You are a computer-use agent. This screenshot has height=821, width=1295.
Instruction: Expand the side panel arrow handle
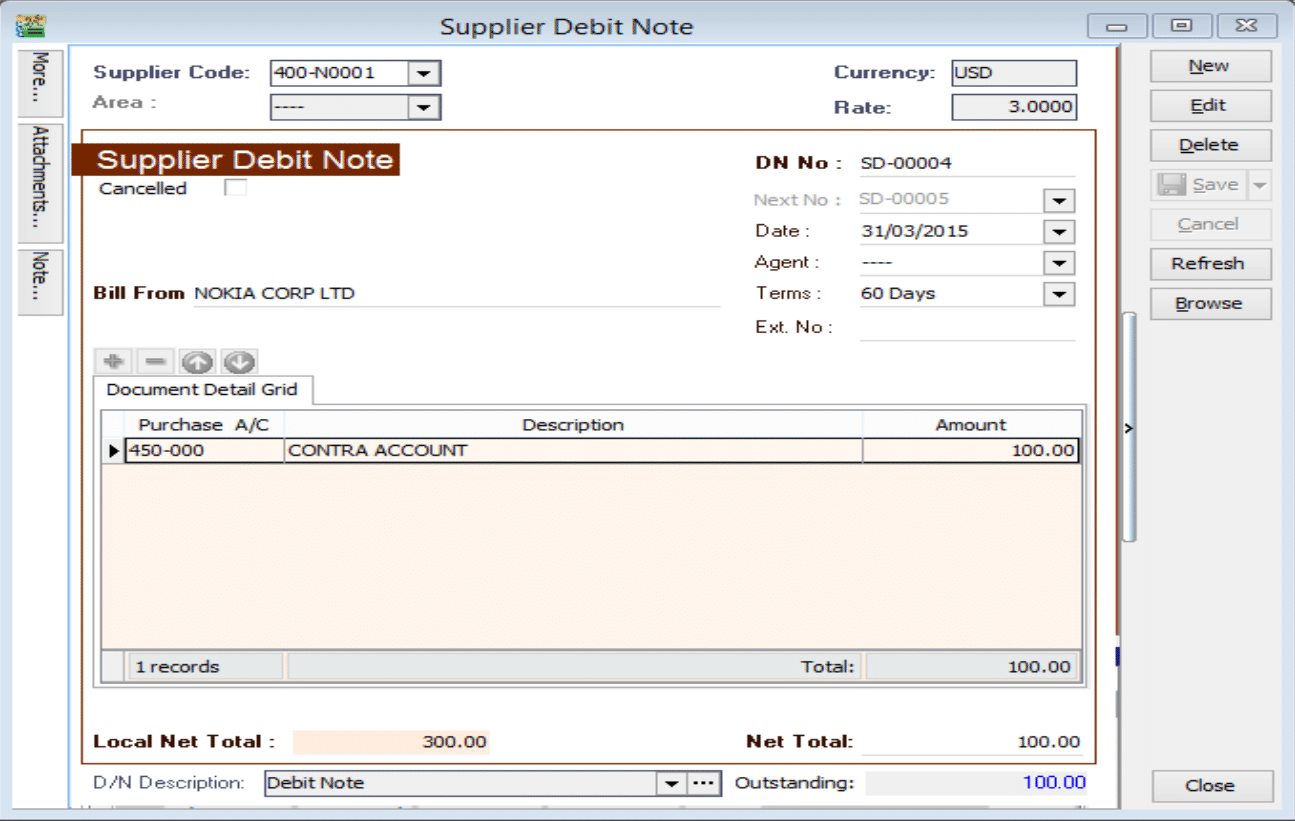pos(1129,428)
